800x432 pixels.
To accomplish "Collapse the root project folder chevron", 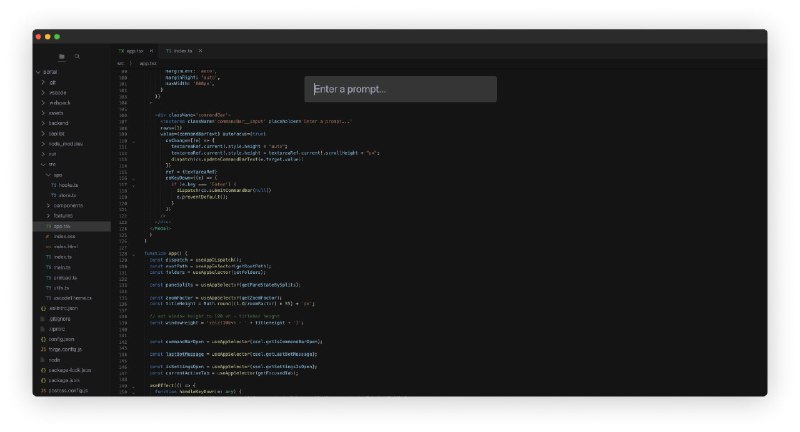I will click(38, 72).
